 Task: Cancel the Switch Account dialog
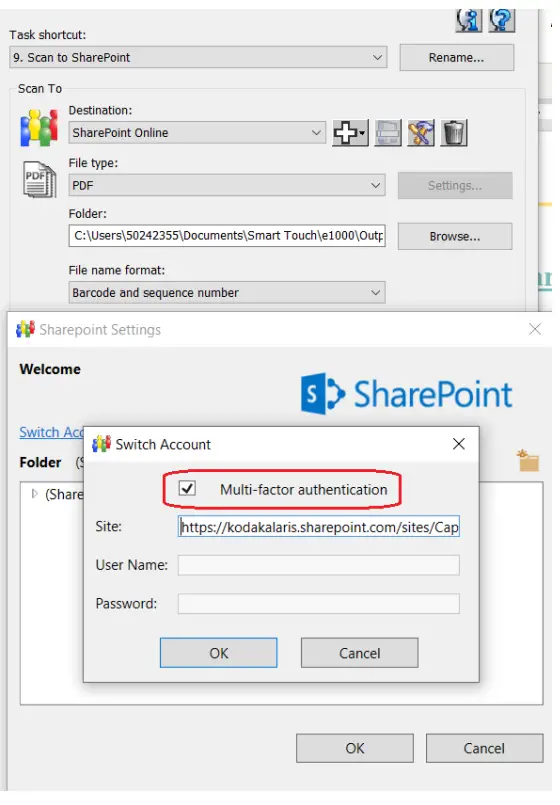pos(359,653)
